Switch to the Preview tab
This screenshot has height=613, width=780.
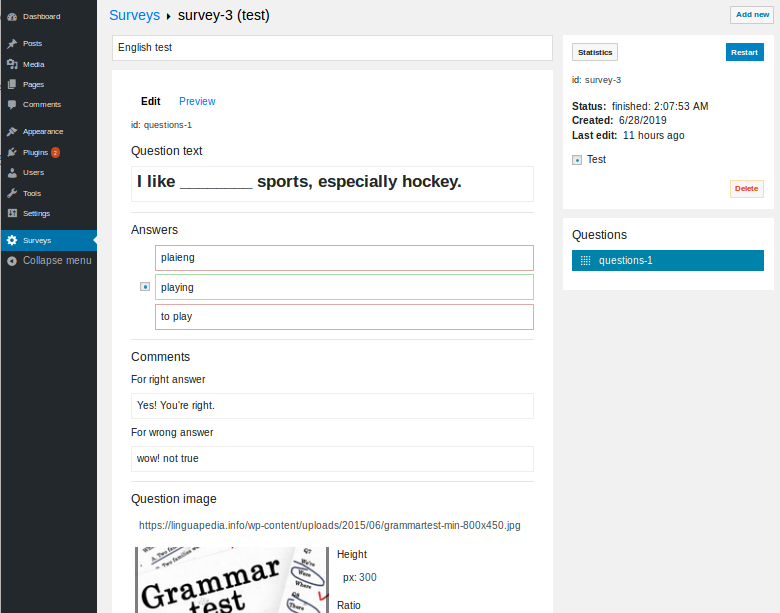pos(197,101)
